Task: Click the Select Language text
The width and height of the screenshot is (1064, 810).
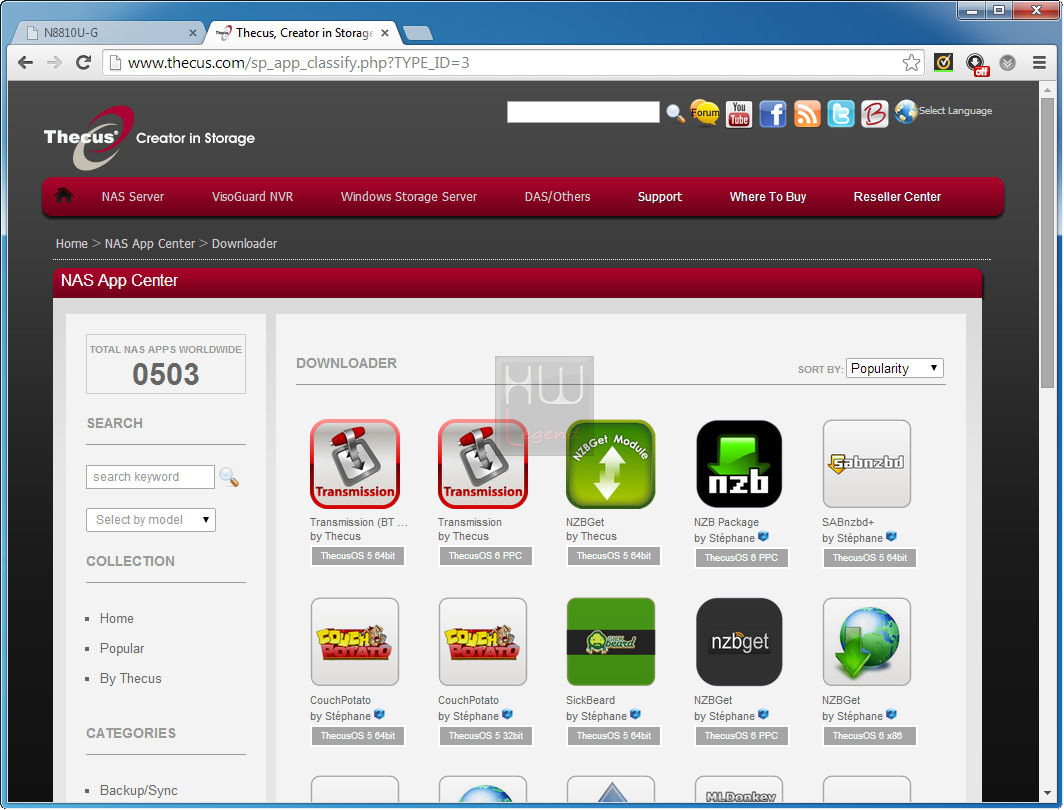Action: point(955,111)
